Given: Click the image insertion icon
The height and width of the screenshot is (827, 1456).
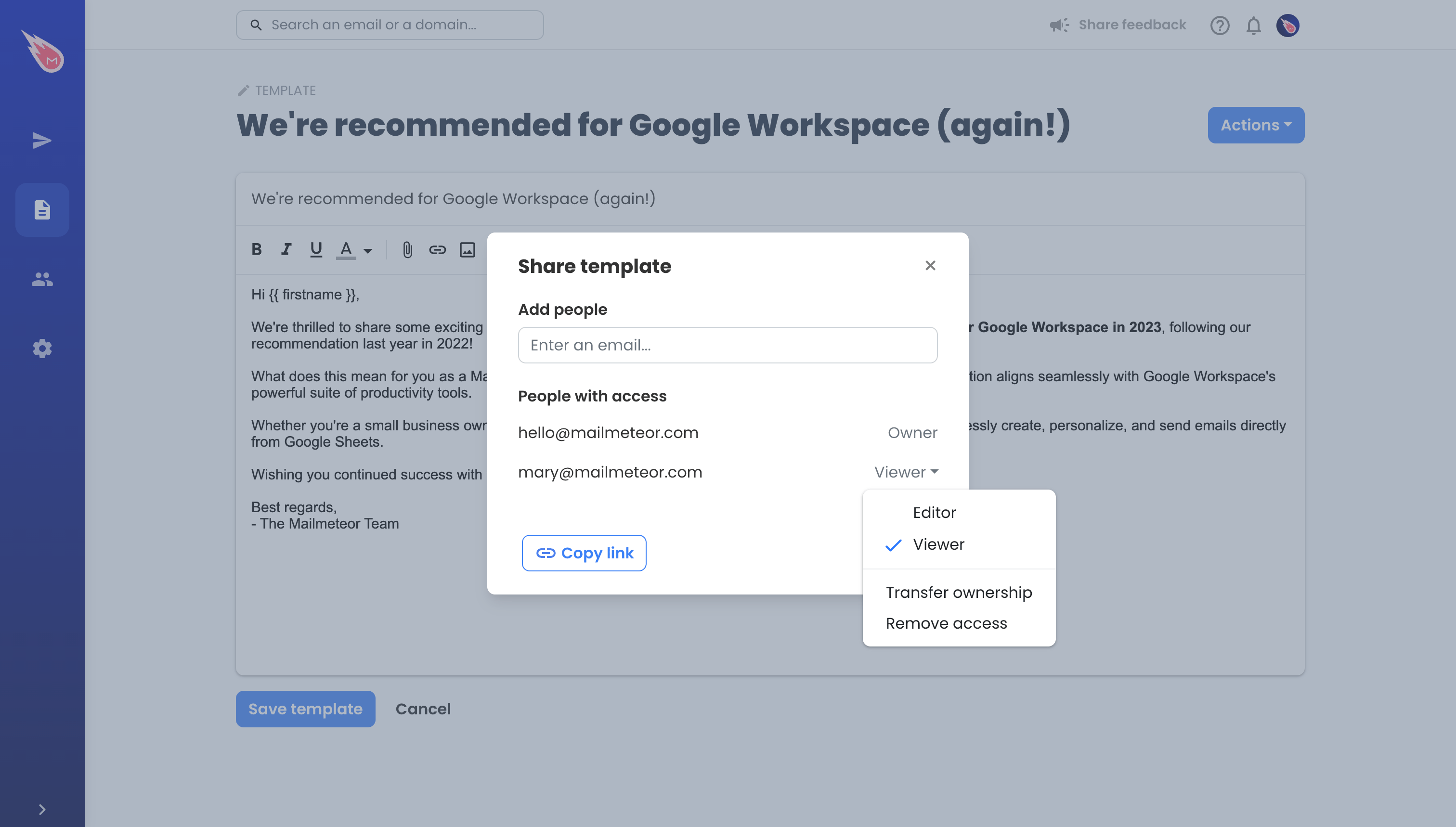Looking at the screenshot, I should point(468,249).
